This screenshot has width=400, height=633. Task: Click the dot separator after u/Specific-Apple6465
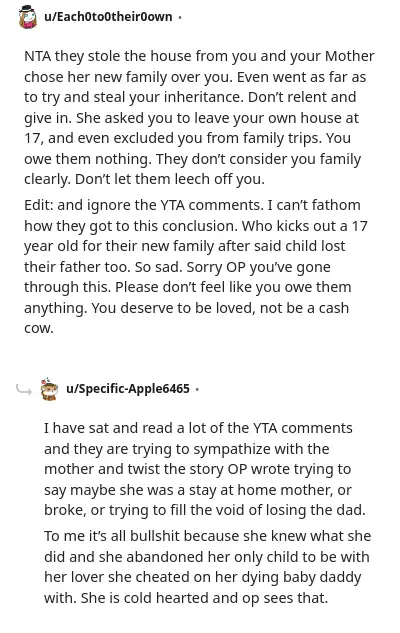tap(197, 390)
